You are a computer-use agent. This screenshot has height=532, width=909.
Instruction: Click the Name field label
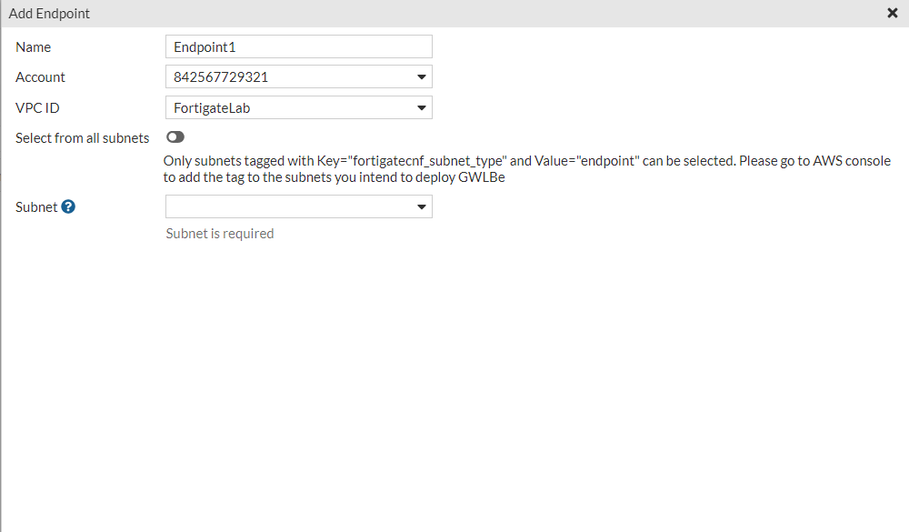click(x=33, y=47)
